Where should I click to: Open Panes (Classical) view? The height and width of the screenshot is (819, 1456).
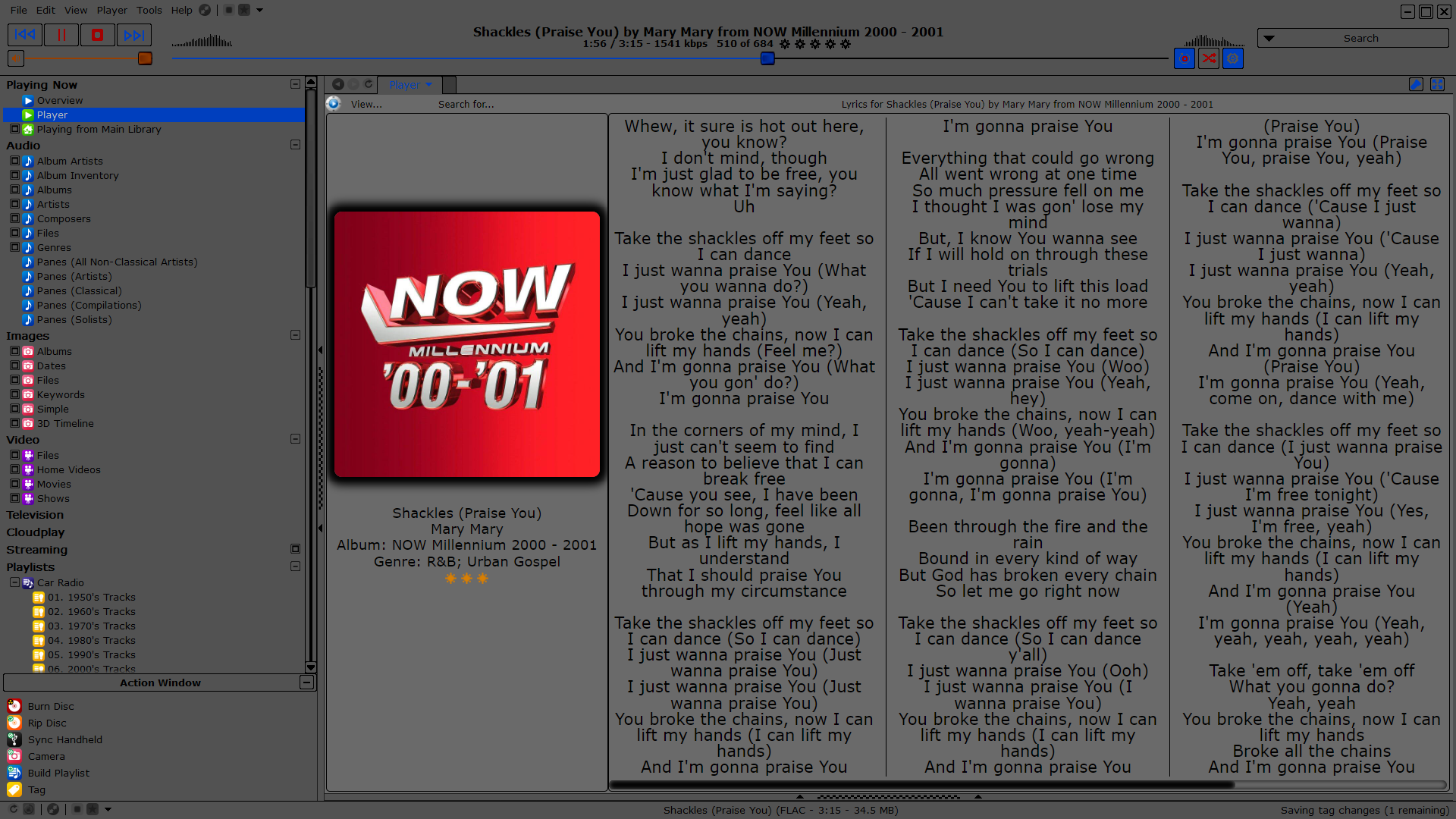(x=79, y=290)
